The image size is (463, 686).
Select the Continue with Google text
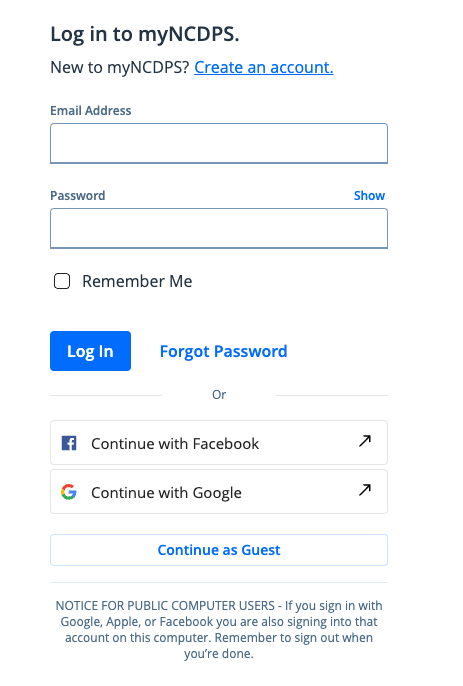tap(166, 493)
